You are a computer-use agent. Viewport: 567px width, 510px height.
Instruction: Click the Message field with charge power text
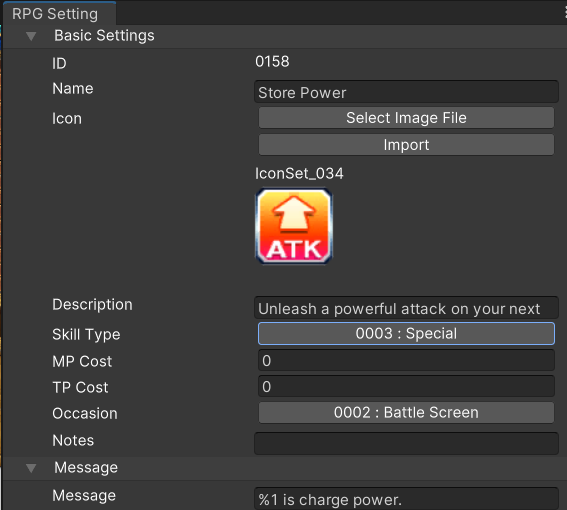(406, 499)
